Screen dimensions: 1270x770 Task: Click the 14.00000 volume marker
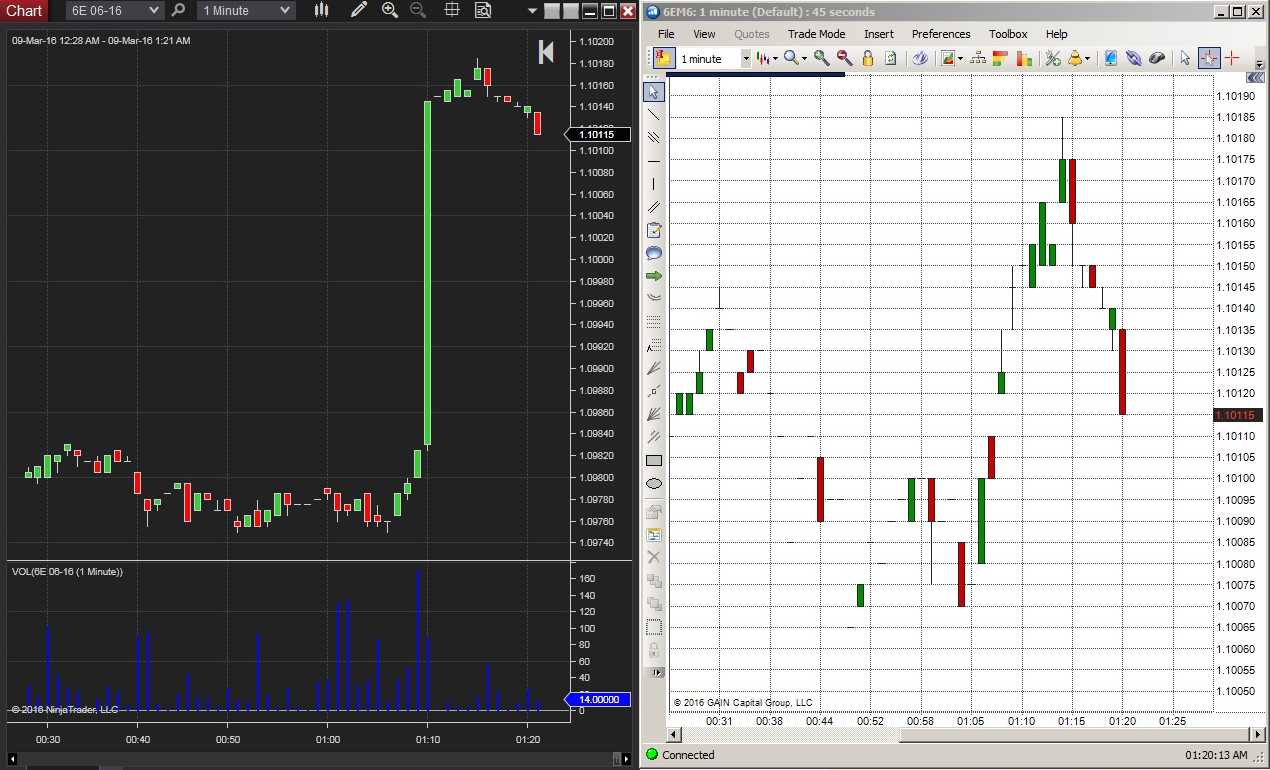point(598,699)
